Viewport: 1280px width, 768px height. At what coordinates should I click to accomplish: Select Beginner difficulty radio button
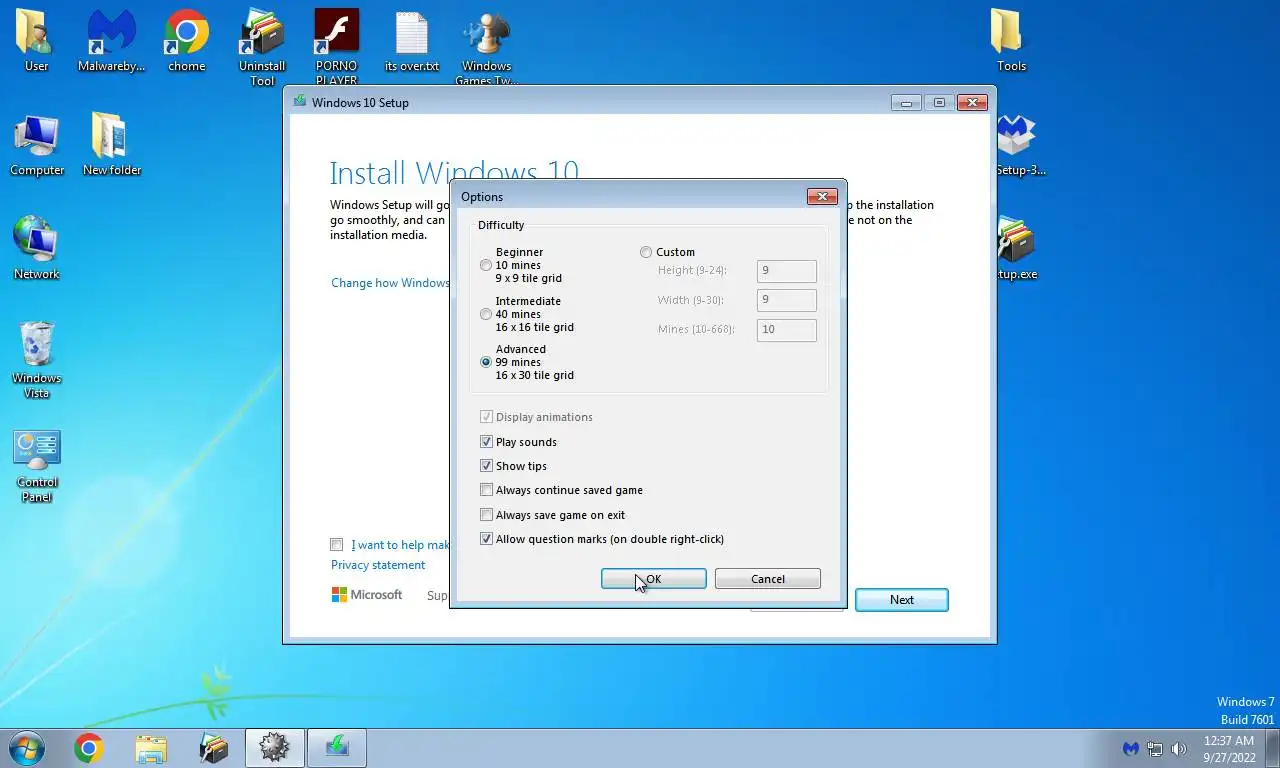click(x=486, y=265)
